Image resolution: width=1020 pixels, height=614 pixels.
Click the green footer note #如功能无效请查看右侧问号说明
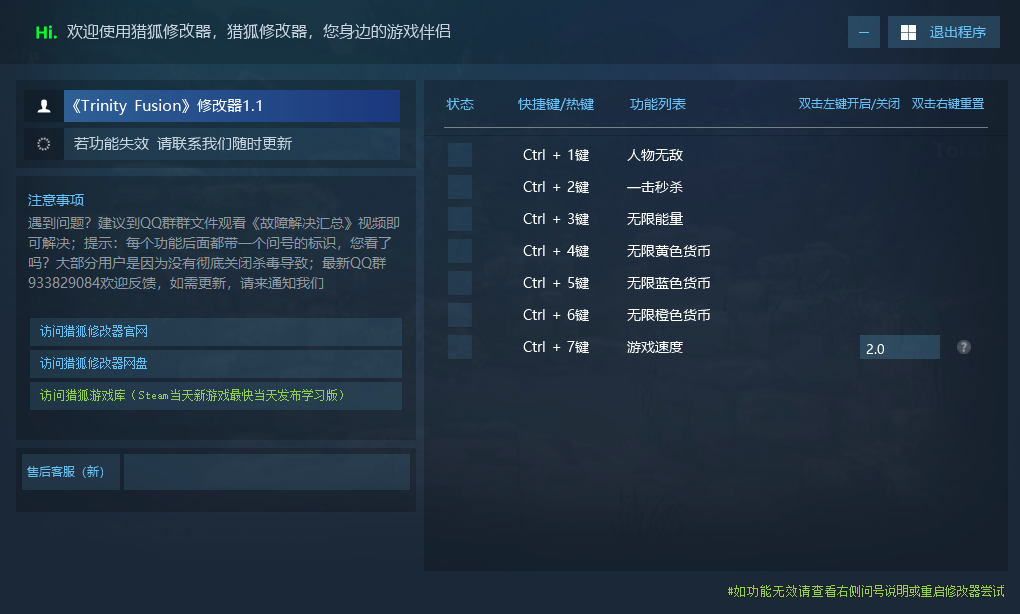866,591
